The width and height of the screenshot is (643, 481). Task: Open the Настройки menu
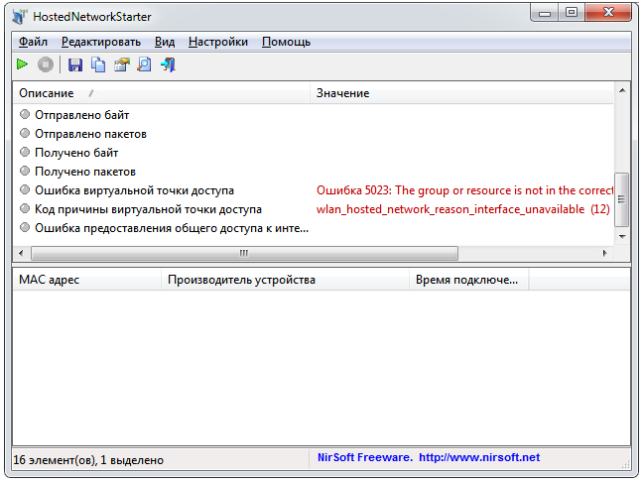218,42
